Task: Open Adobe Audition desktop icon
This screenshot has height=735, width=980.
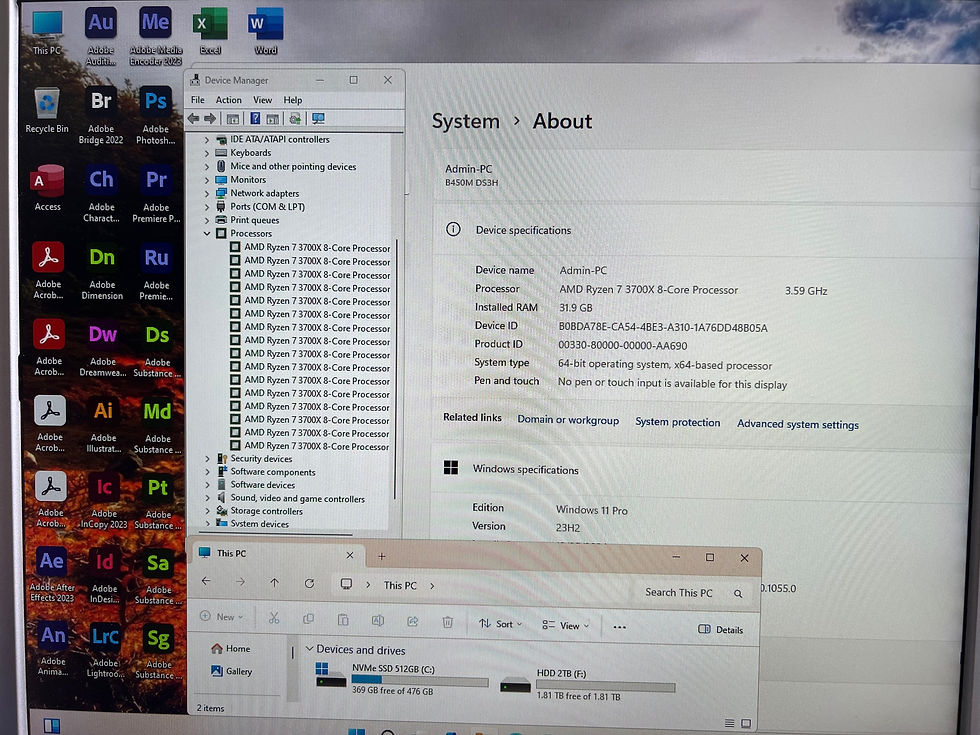Action: point(101,34)
